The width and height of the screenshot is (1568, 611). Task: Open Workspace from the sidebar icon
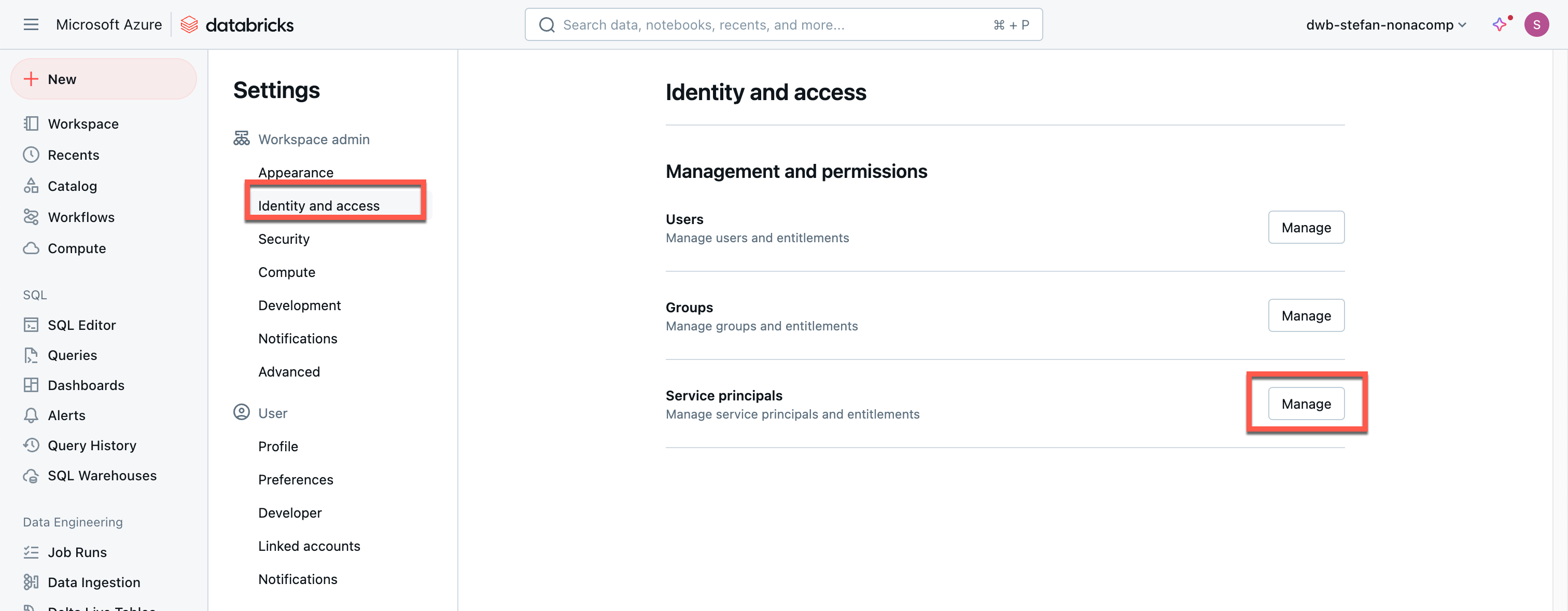[31, 123]
